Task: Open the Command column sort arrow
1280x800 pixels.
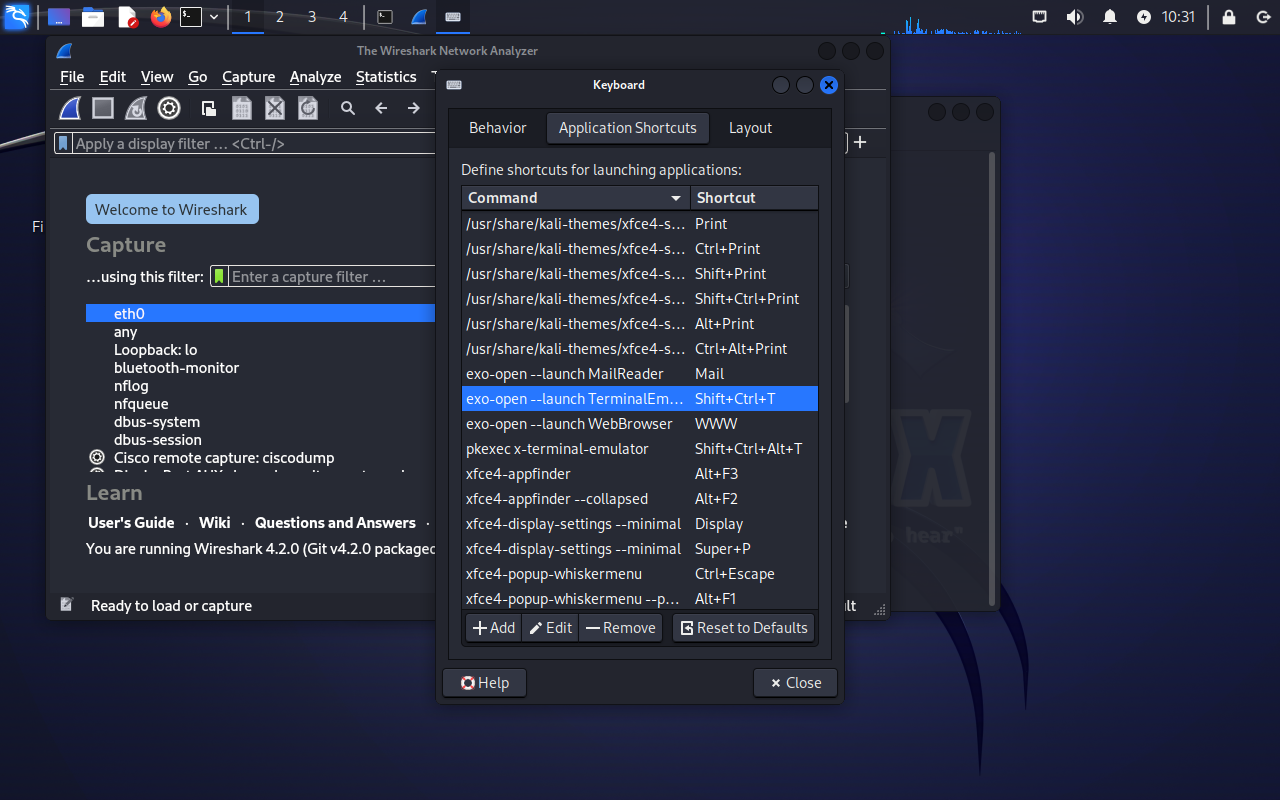Action: (x=677, y=198)
